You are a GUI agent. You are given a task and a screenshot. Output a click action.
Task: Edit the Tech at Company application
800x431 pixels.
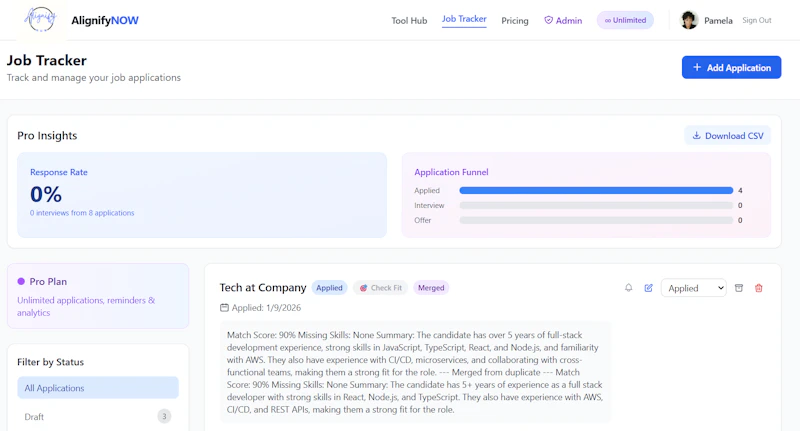click(648, 288)
